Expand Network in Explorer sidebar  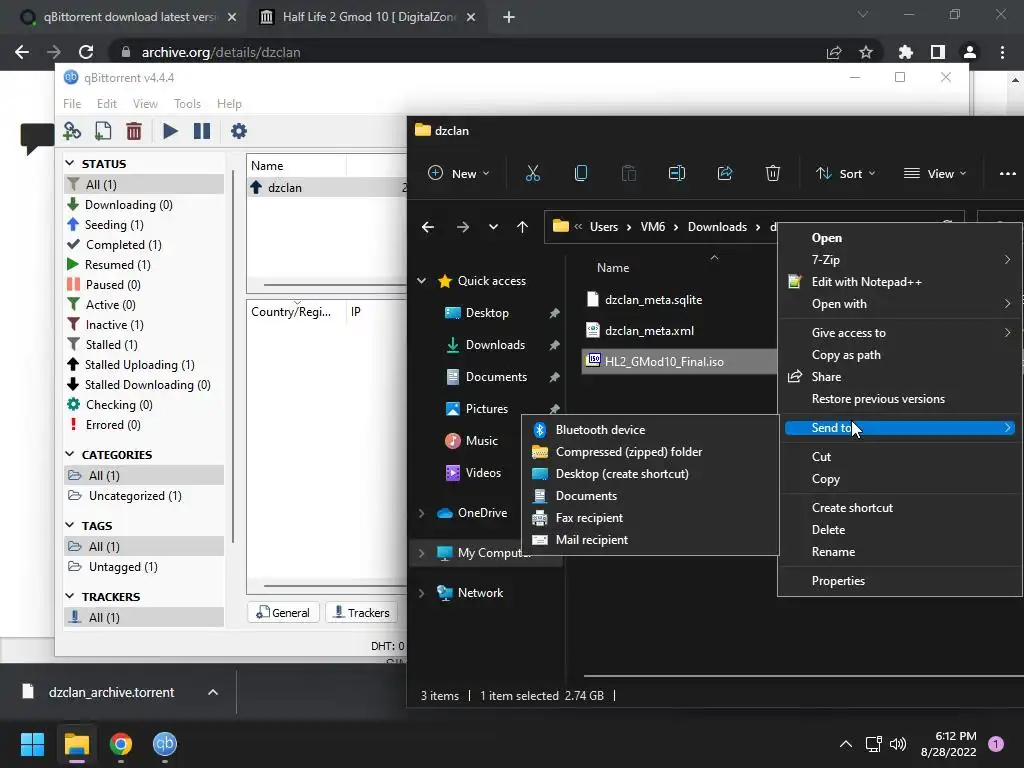pyautogui.click(x=422, y=593)
